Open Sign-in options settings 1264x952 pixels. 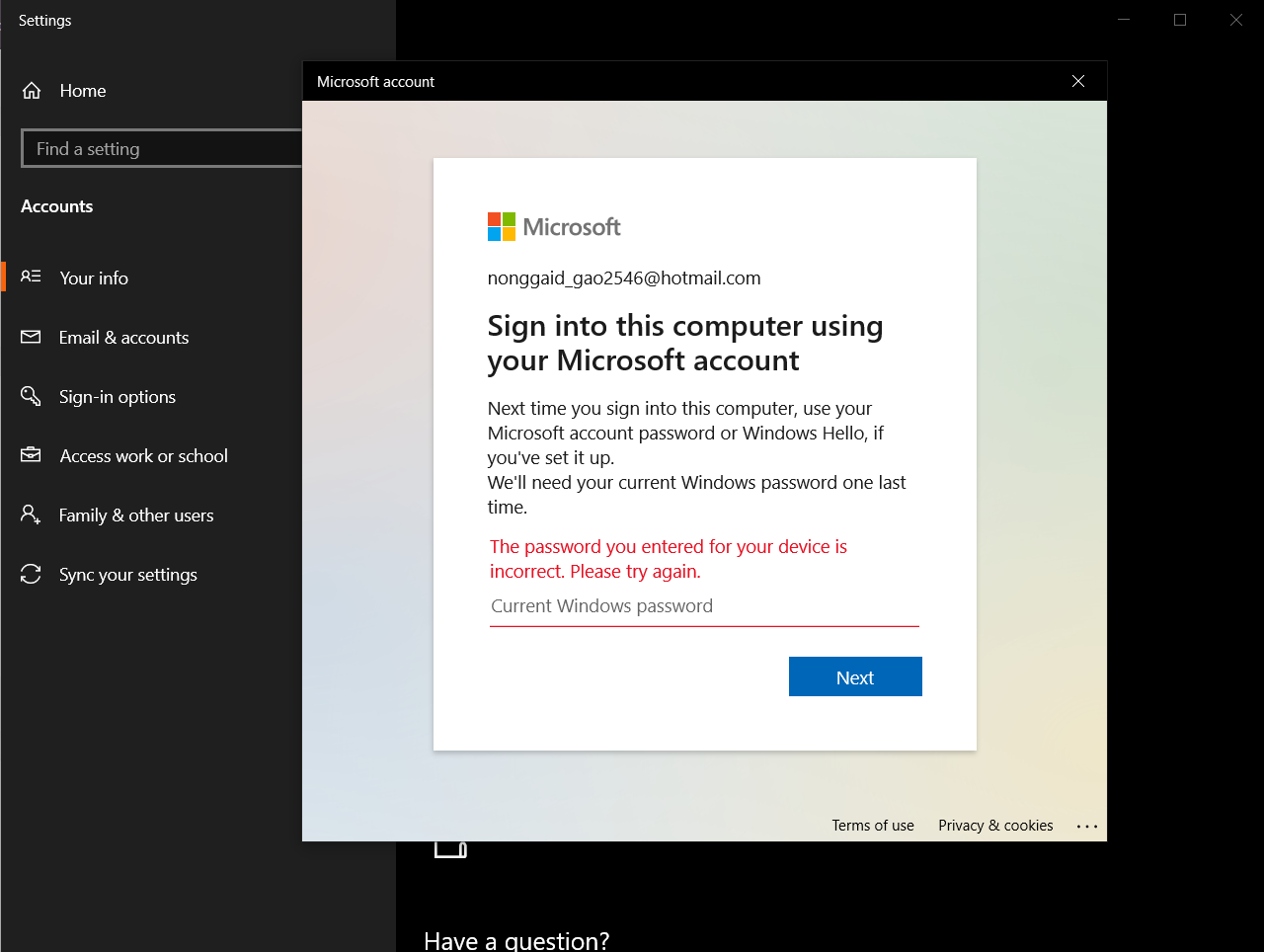[118, 397]
